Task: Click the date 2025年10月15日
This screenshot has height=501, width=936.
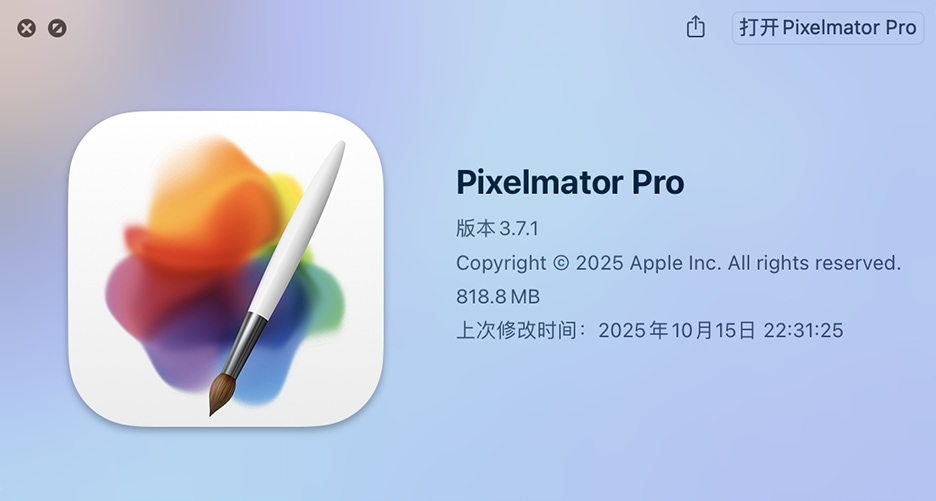Action: coord(677,330)
